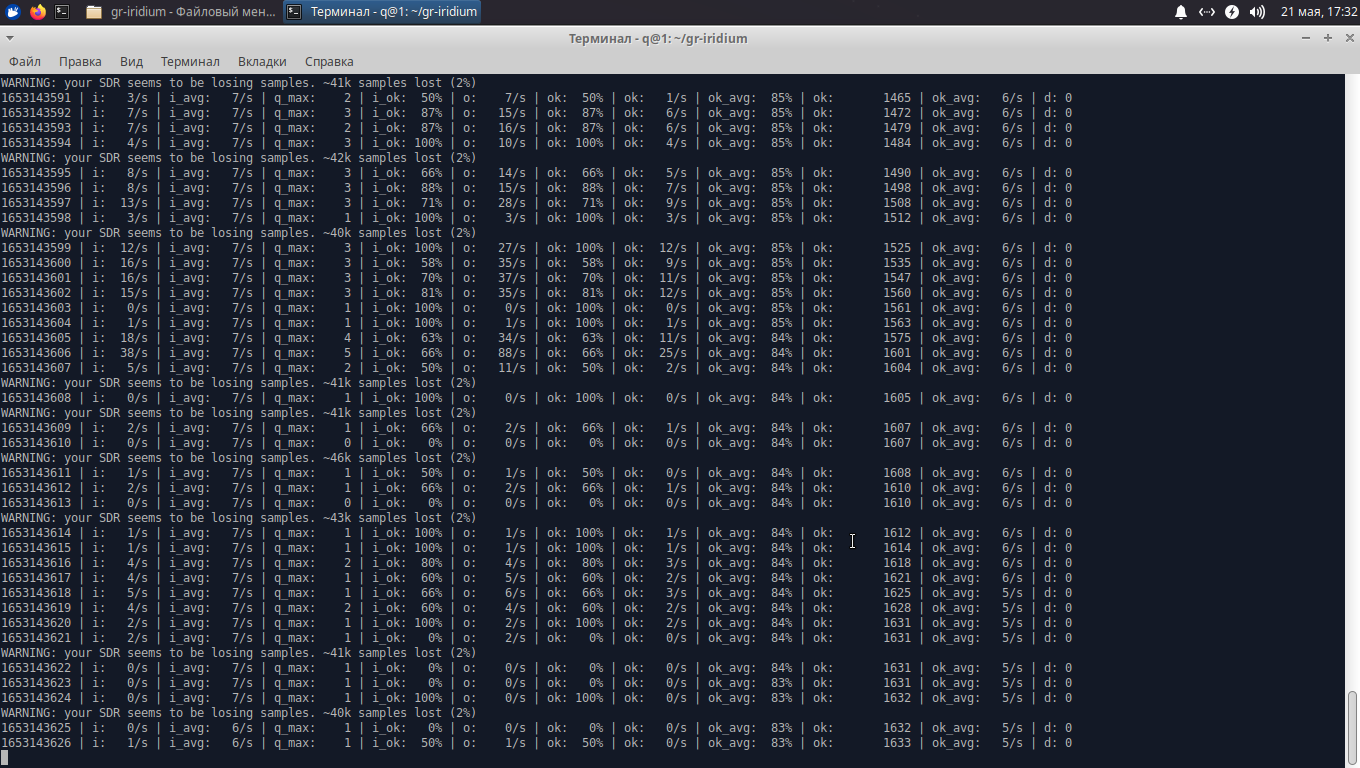Click the warning line with ~43k samples lost

(x=238, y=518)
